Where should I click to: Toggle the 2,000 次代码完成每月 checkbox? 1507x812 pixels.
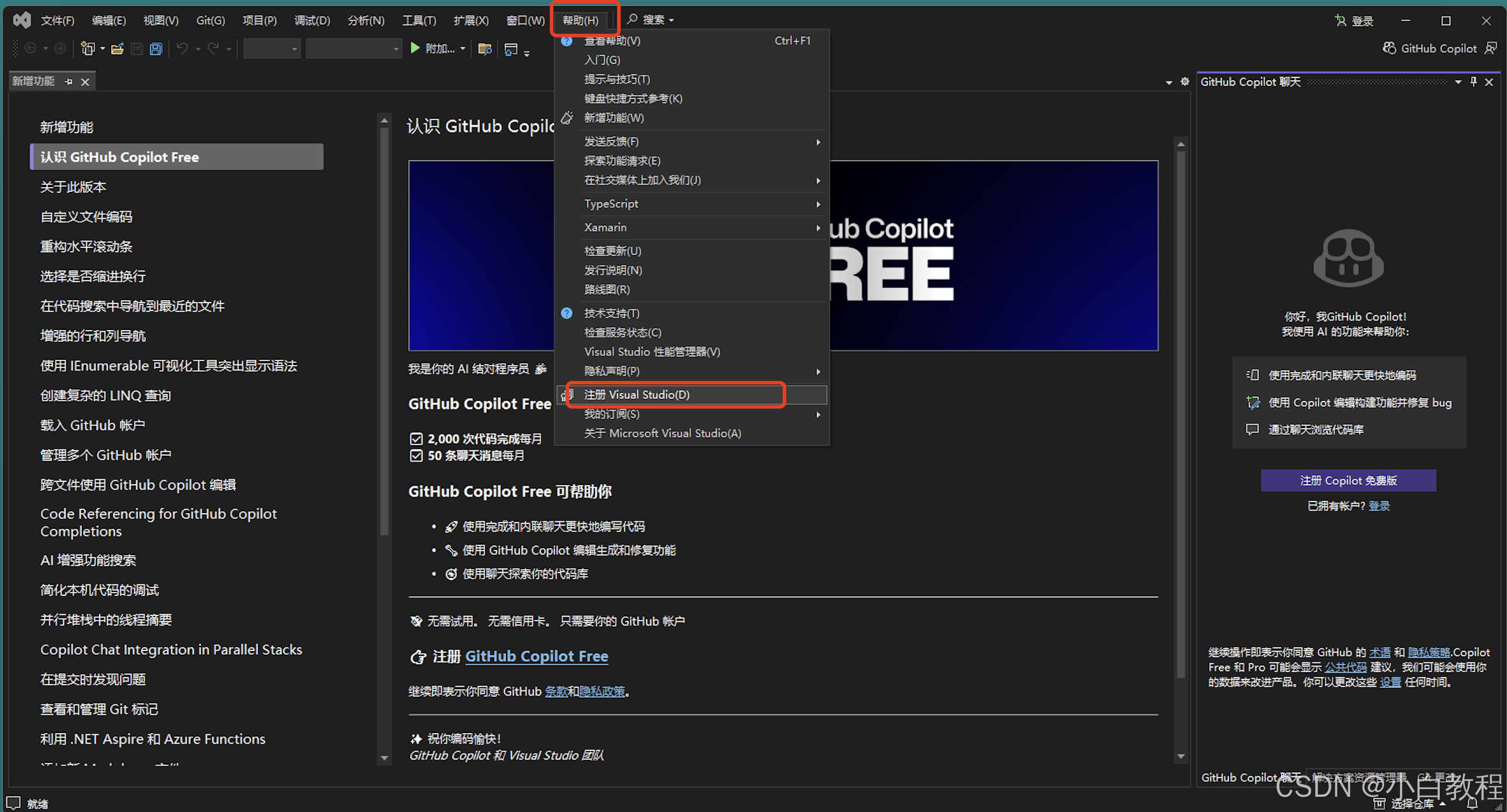[416, 439]
